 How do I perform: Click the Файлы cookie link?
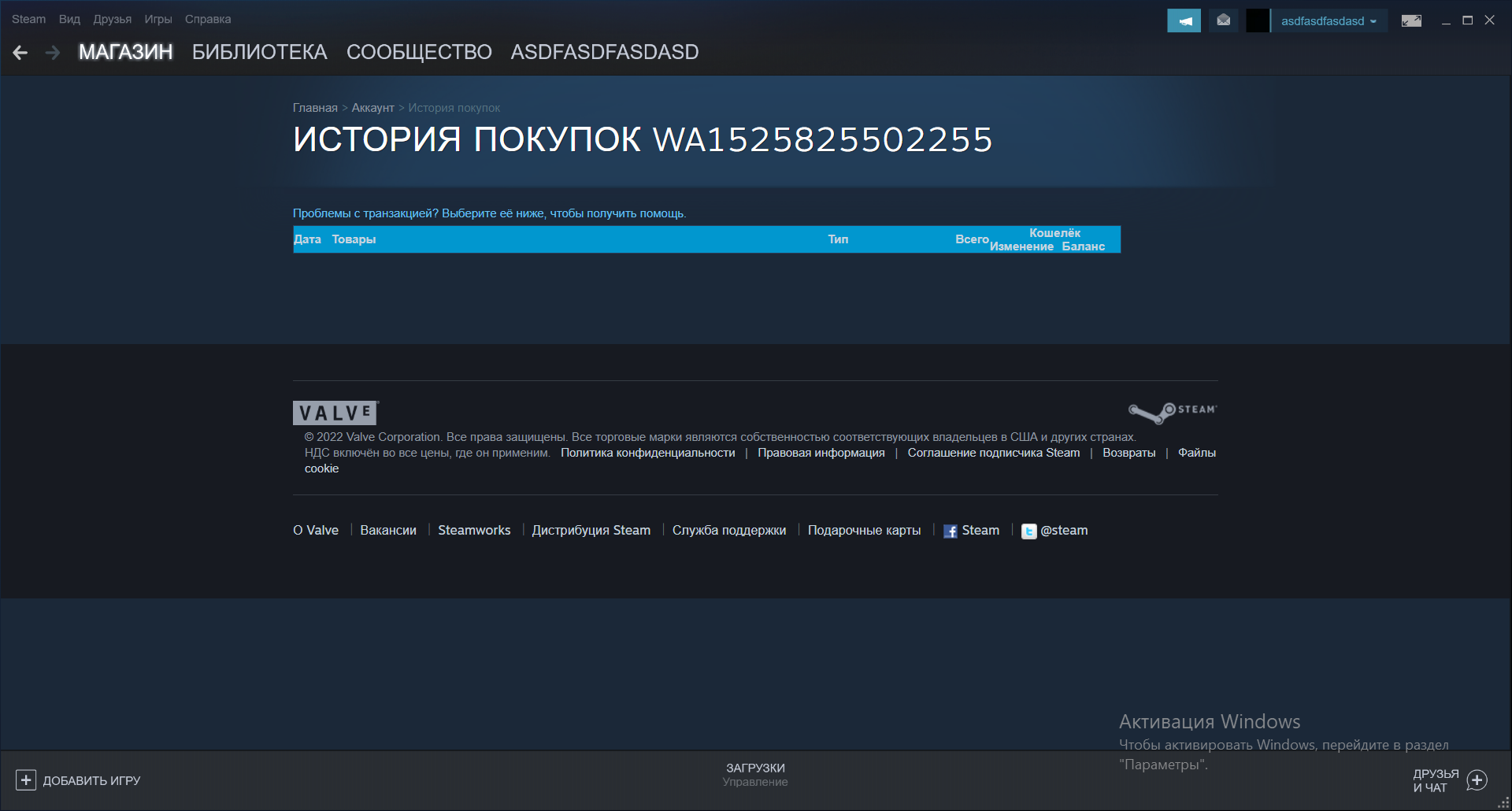pos(1196,453)
